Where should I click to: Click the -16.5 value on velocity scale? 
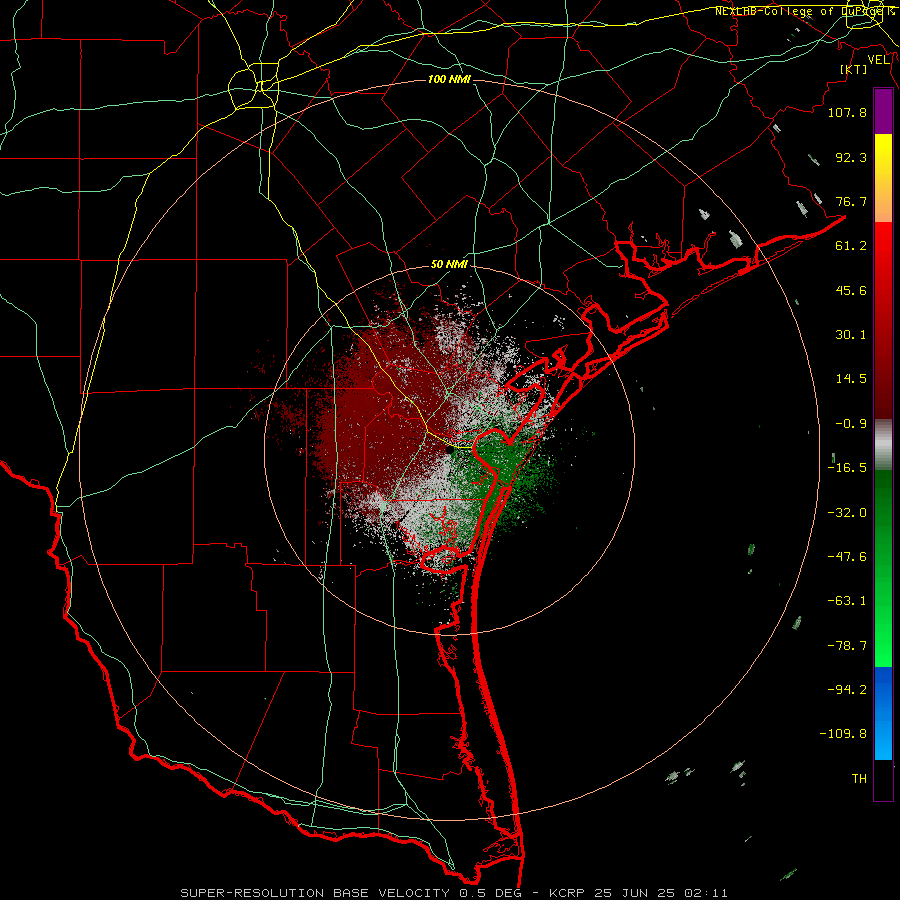pyautogui.click(x=847, y=468)
